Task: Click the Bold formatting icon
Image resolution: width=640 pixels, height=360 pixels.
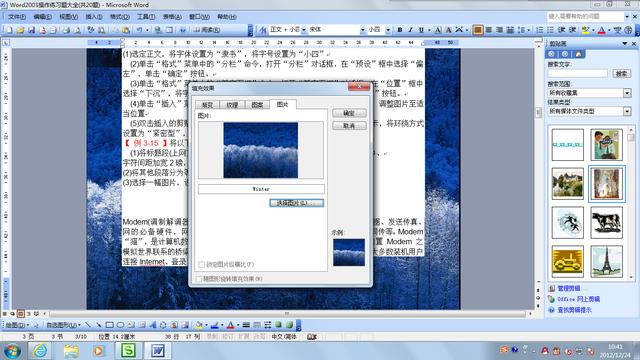Action: click(400, 30)
